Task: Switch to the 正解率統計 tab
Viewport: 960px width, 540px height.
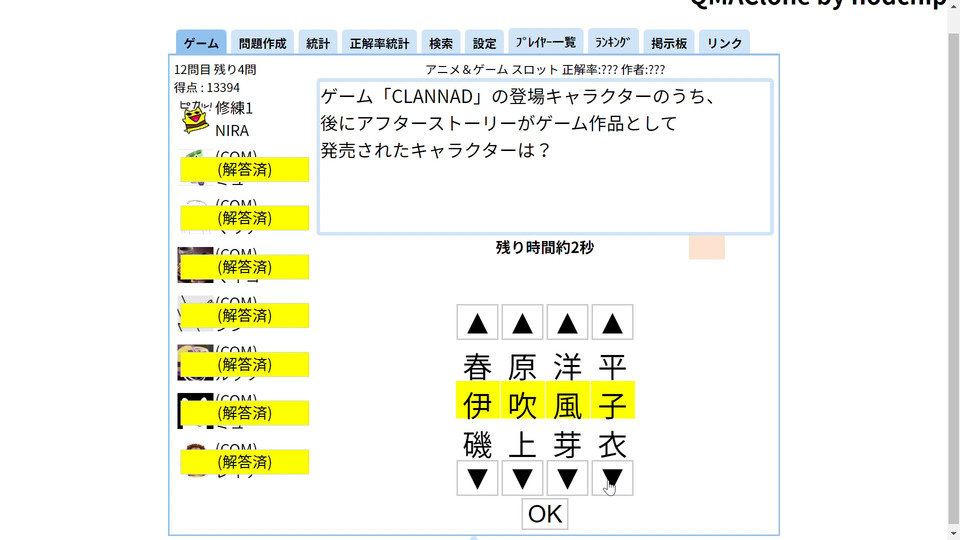Action: tap(380, 42)
